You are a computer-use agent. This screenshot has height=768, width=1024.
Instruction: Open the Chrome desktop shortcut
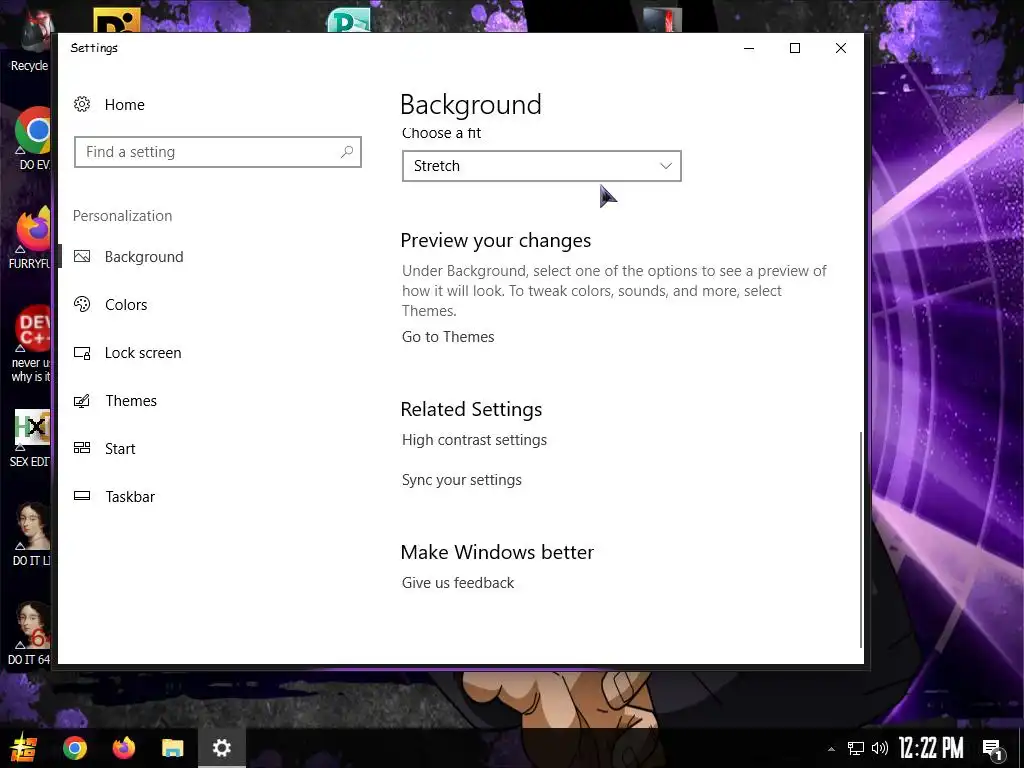(x=31, y=138)
